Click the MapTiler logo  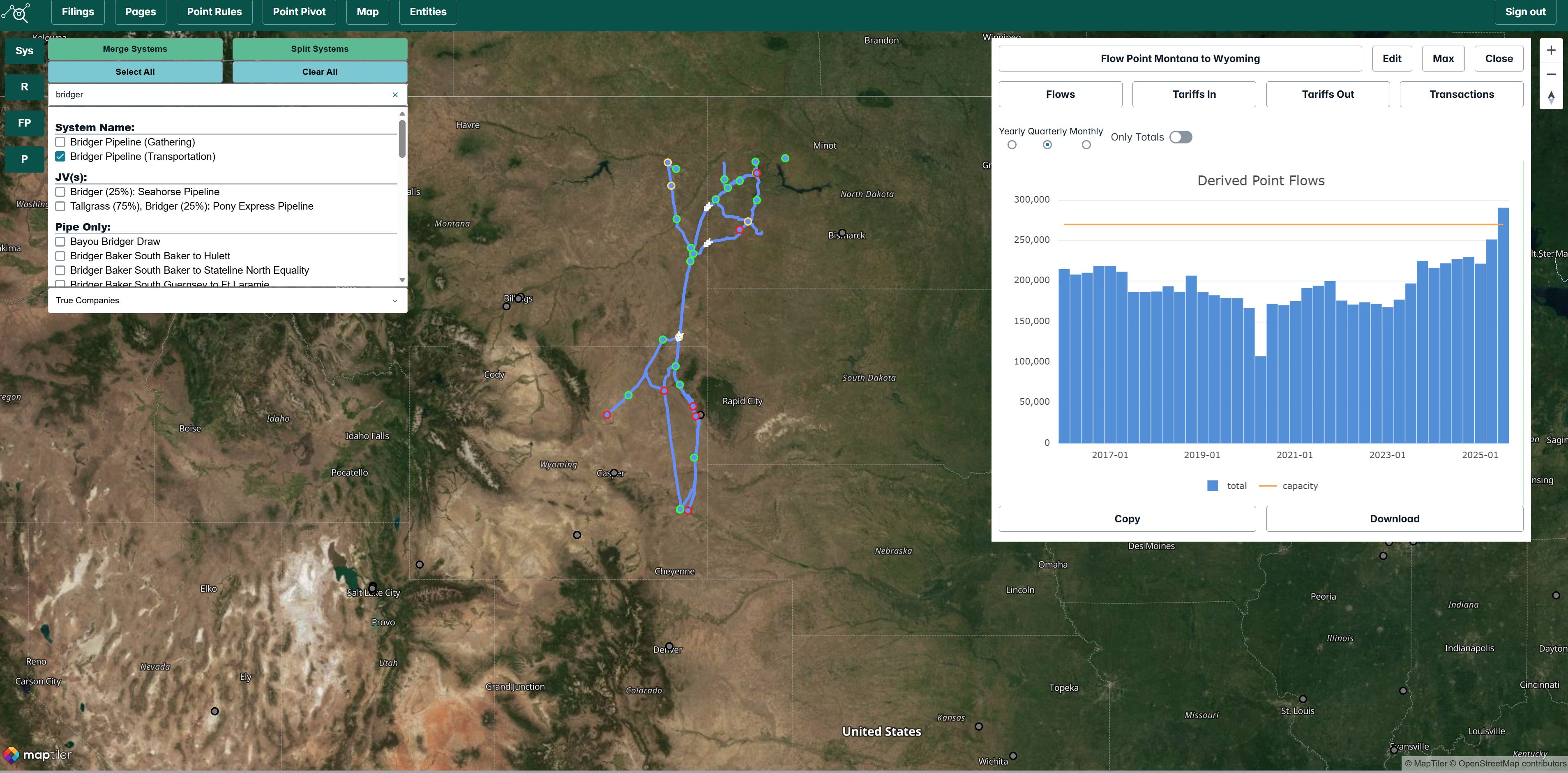(38, 755)
